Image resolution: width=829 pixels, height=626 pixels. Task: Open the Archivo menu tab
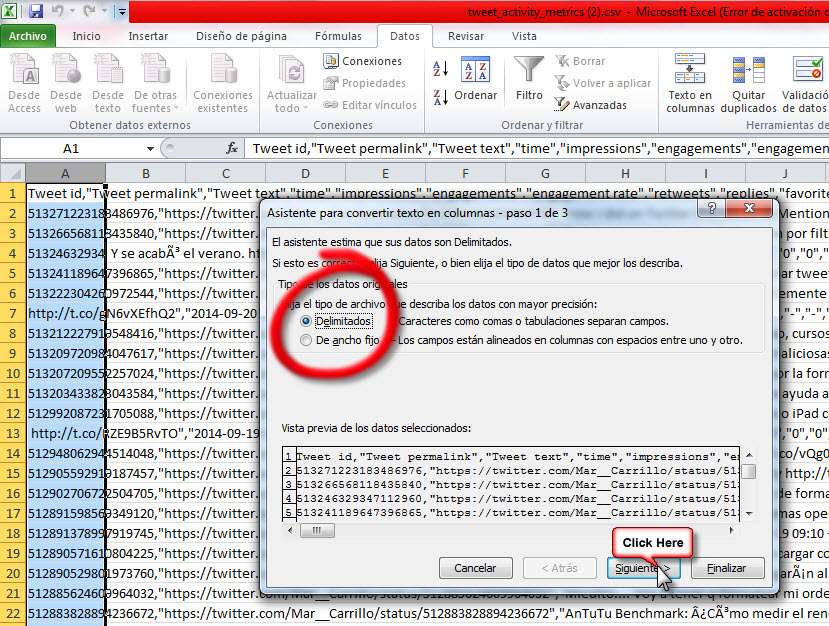tap(28, 36)
